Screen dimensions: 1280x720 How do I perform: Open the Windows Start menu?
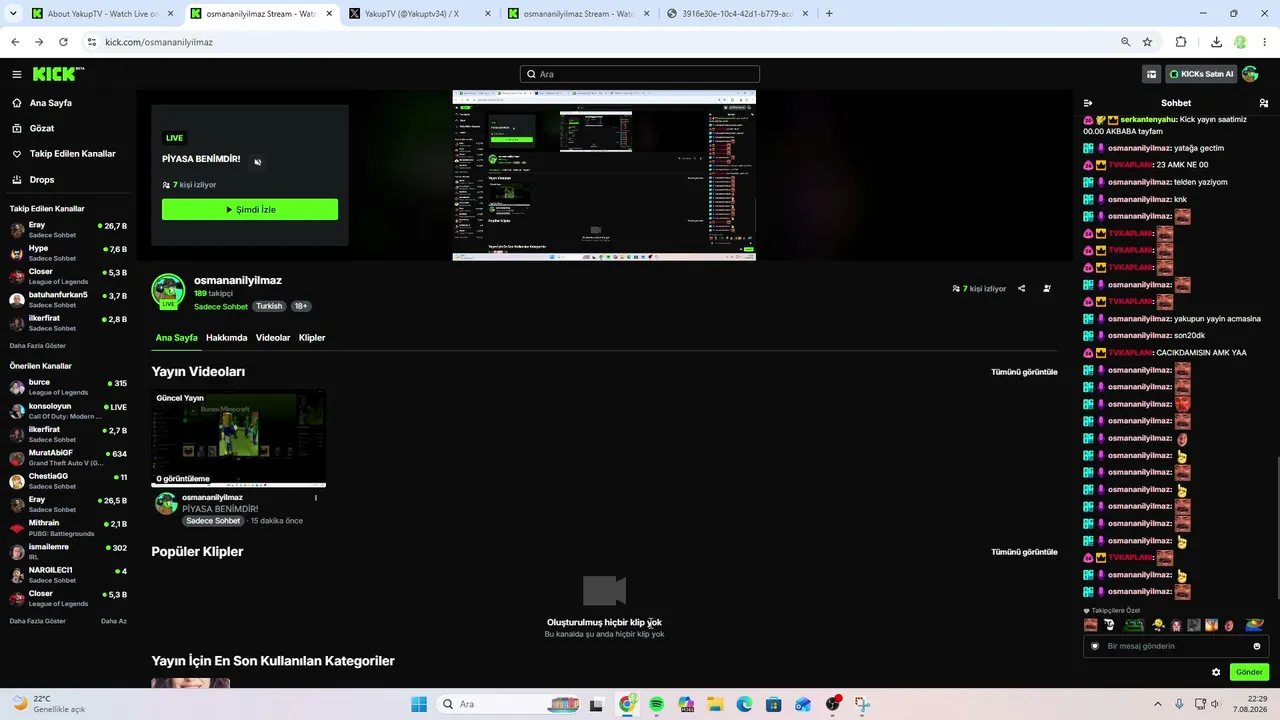419,704
